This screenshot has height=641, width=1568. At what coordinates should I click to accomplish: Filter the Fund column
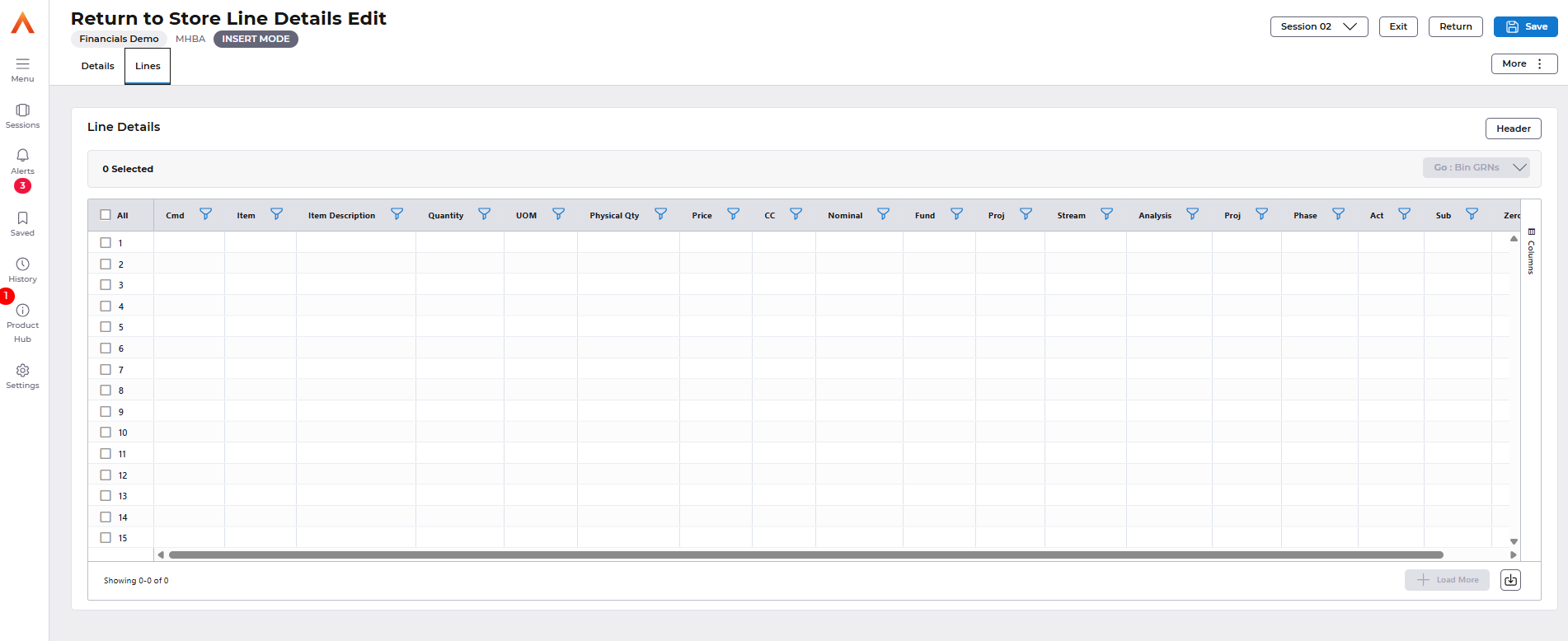point(957,214)
